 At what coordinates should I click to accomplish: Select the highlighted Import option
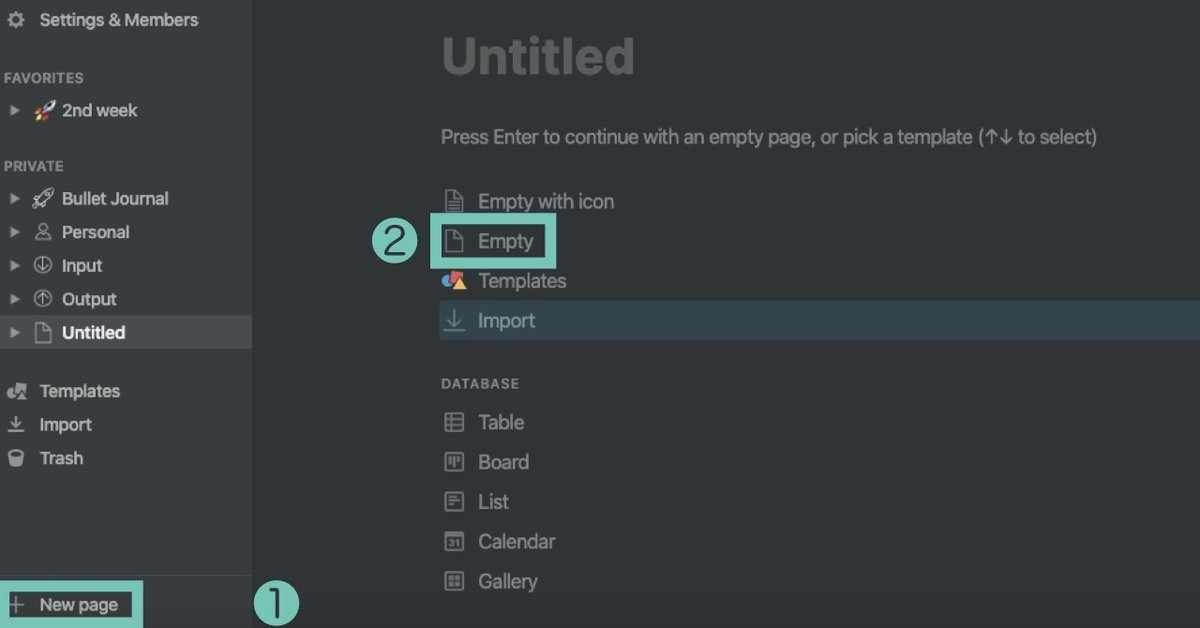(506, 321)
